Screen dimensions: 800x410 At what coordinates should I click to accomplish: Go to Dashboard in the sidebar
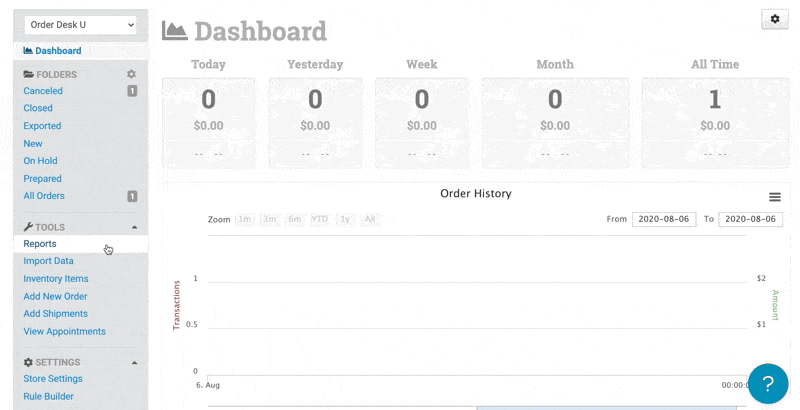coord(52,51)
